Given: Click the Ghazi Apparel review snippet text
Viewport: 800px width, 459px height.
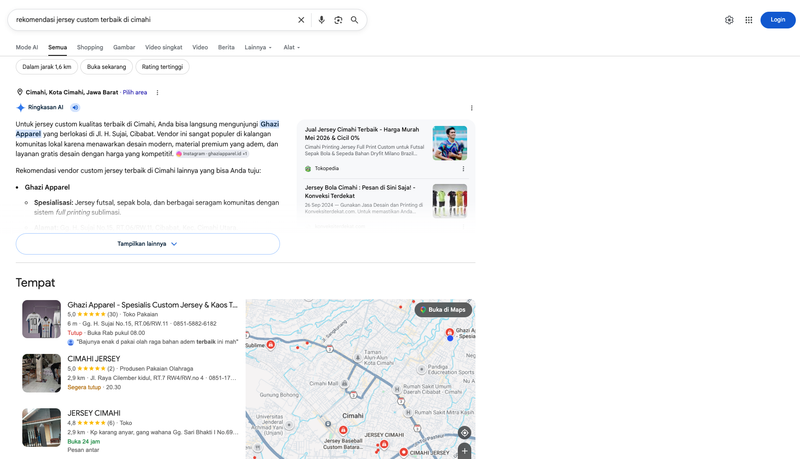Looking at the screenshot, I should coord(157,342).
